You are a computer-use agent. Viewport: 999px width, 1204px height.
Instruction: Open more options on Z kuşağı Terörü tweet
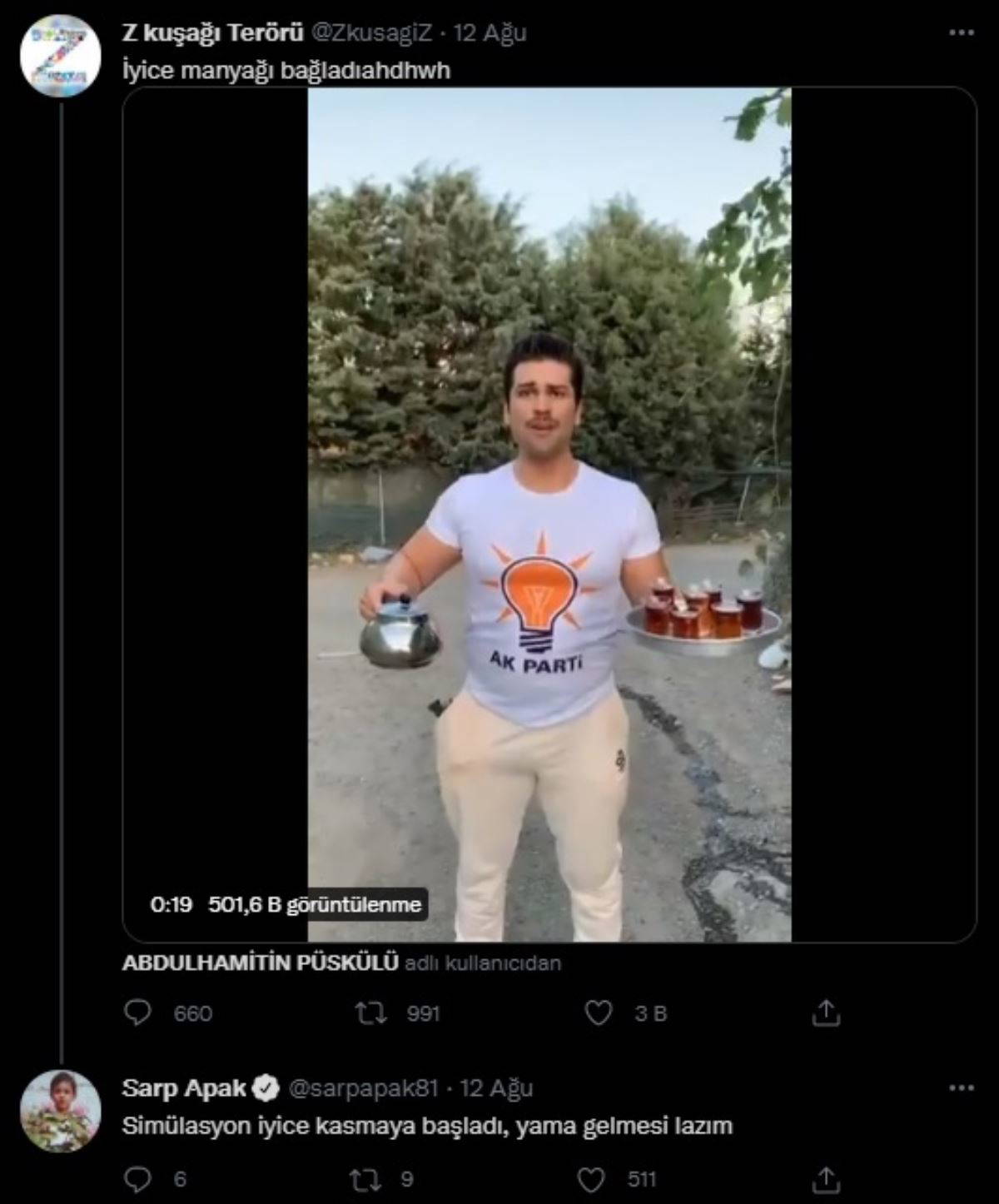tap(961, 32)
